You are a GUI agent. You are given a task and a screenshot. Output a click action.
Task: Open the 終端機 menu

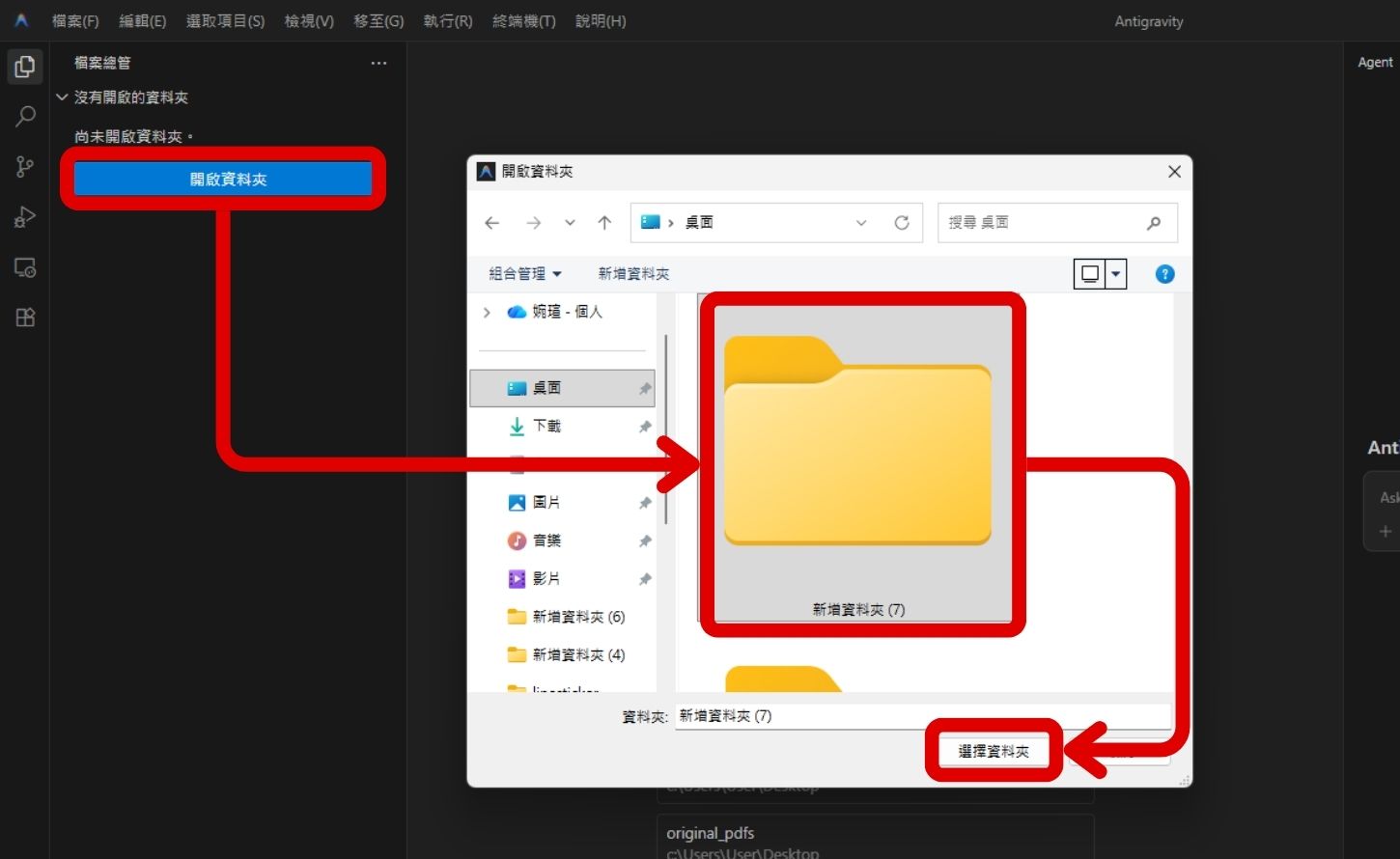pos(524,20)
